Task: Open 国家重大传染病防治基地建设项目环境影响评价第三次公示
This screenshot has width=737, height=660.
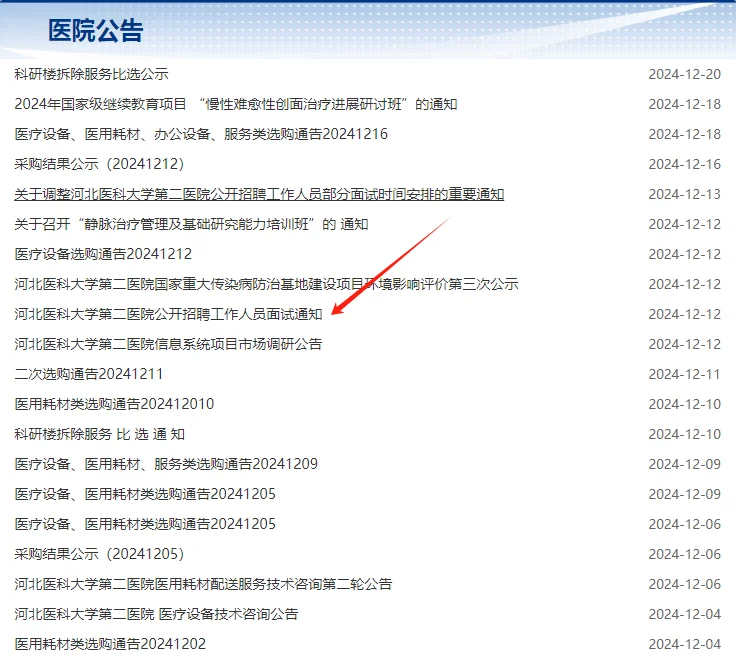Action: point(266,284)
